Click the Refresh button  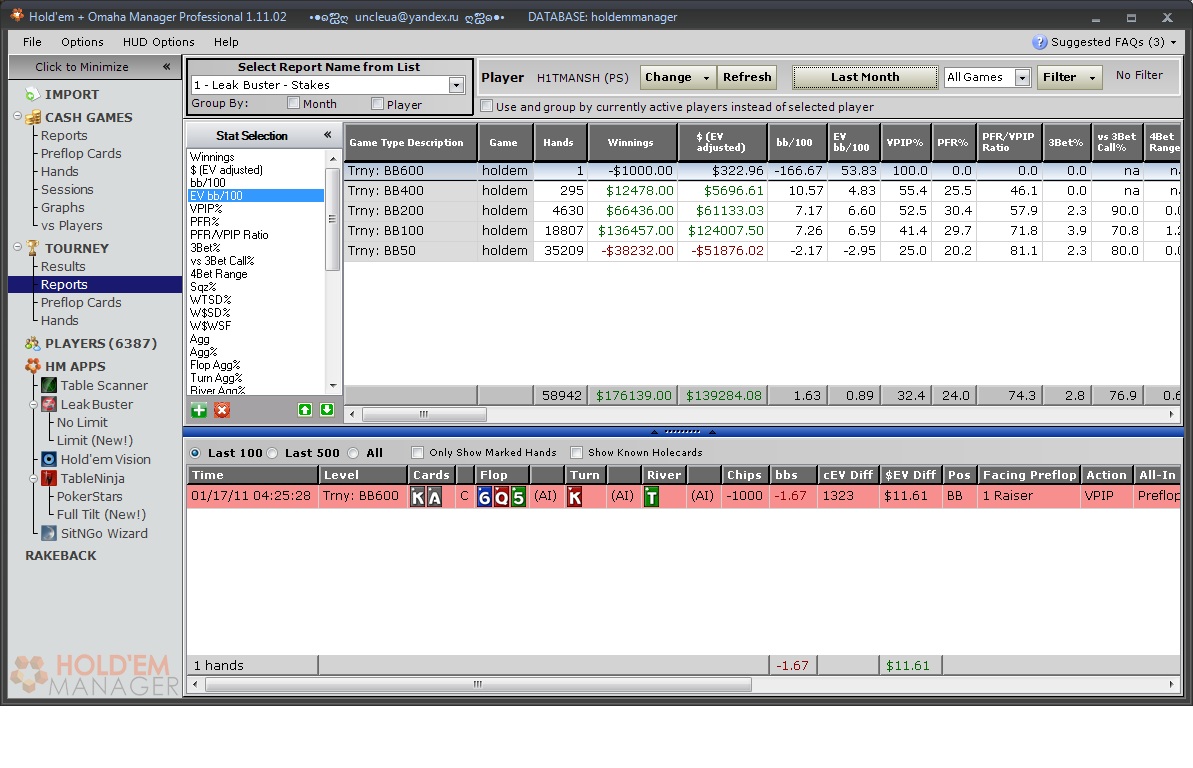click(746, 77)
